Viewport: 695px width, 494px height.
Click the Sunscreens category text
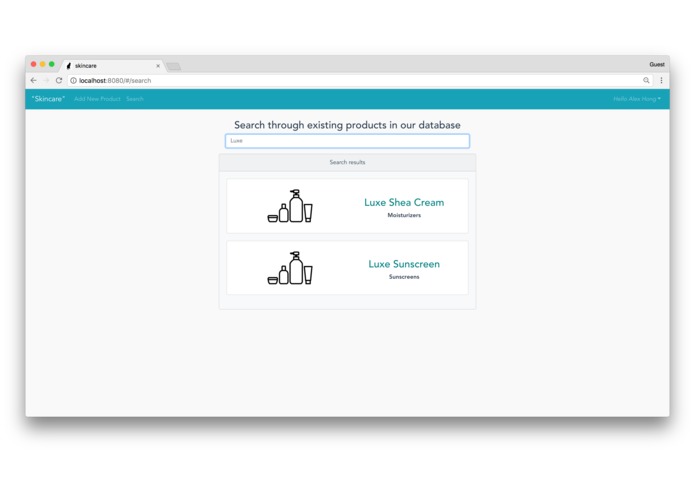point(404,277)
